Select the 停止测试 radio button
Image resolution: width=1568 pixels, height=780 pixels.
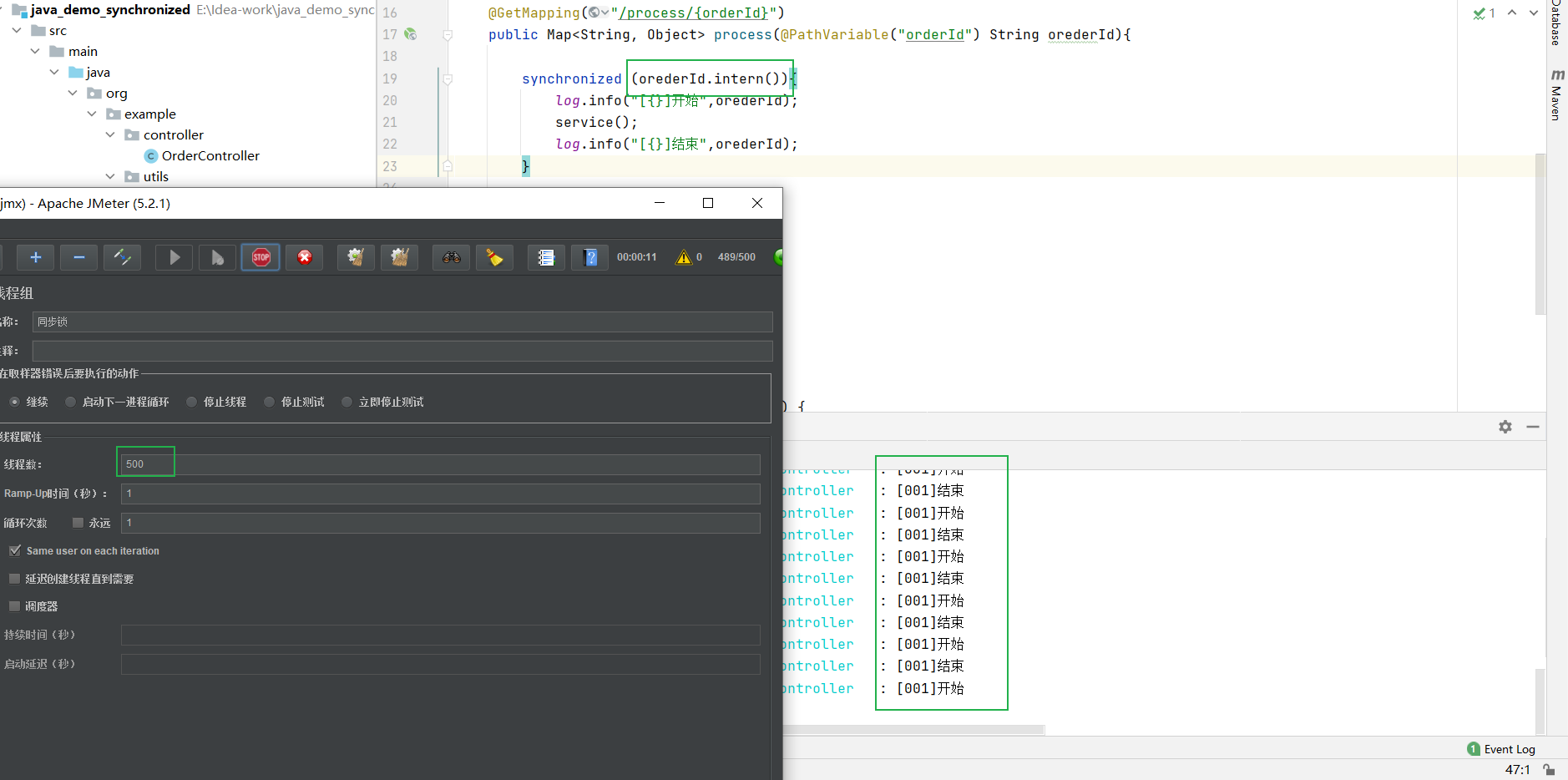pos(269,402)
